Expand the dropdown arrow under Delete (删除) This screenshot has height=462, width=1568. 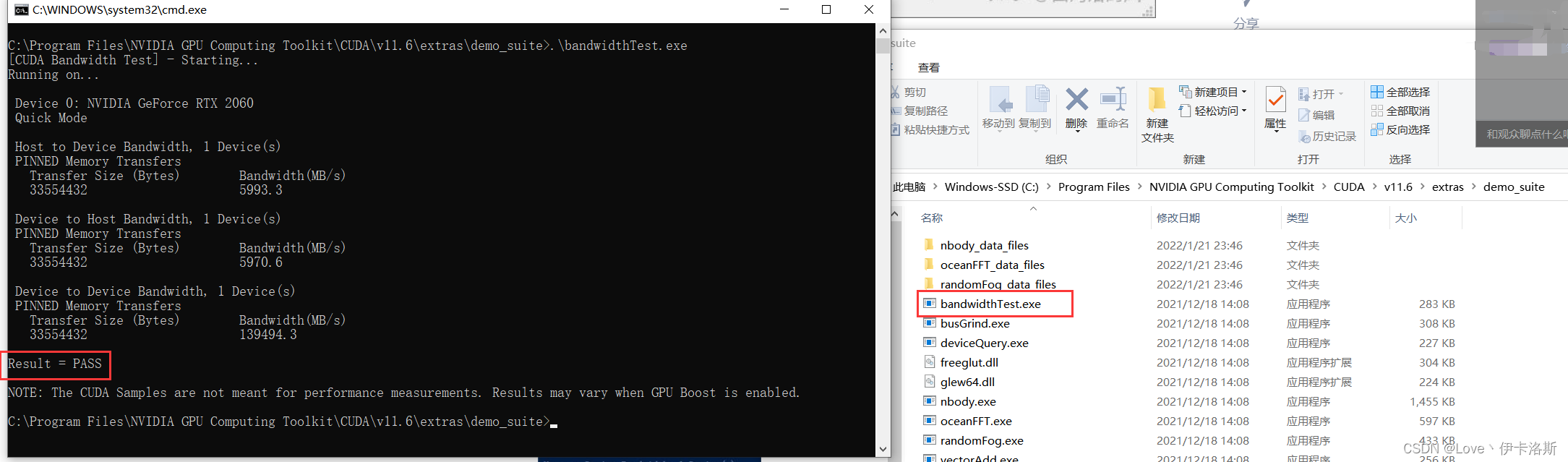coord(1076,132)
